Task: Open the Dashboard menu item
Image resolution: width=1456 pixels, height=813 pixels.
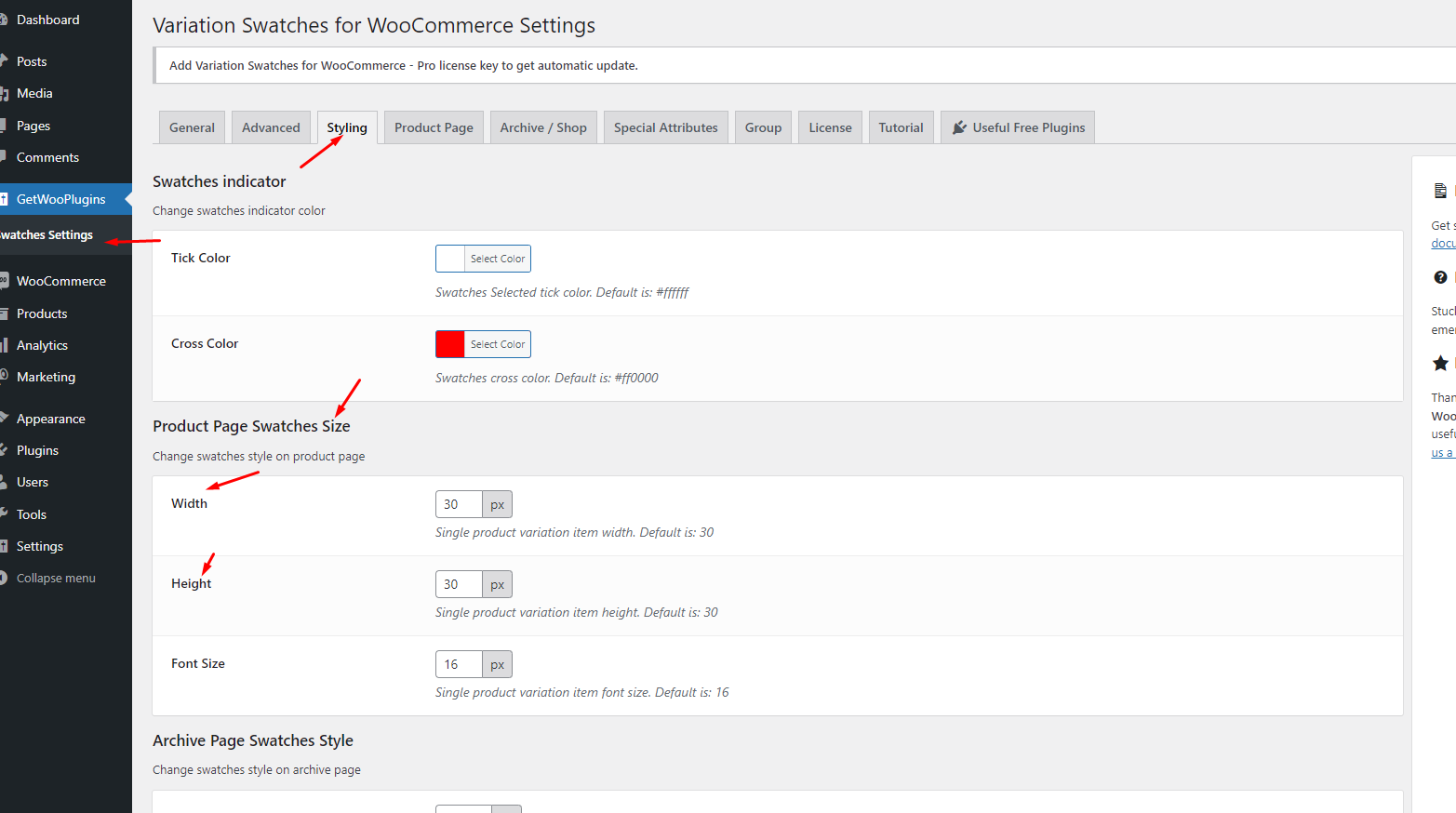Action: click(47, 20)
